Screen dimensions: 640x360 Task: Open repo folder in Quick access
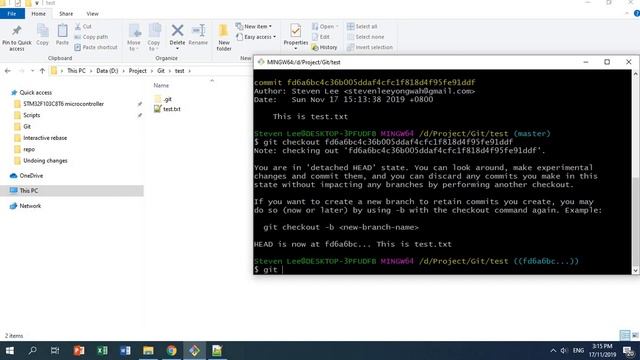29,150
